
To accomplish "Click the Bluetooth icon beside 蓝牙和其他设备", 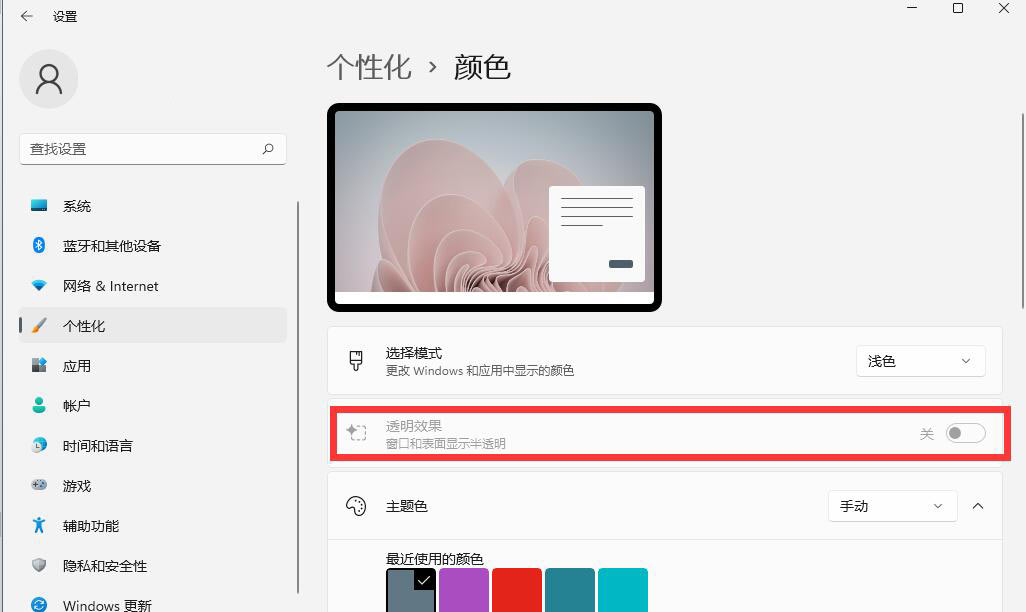I will click(x=39, y=245).
